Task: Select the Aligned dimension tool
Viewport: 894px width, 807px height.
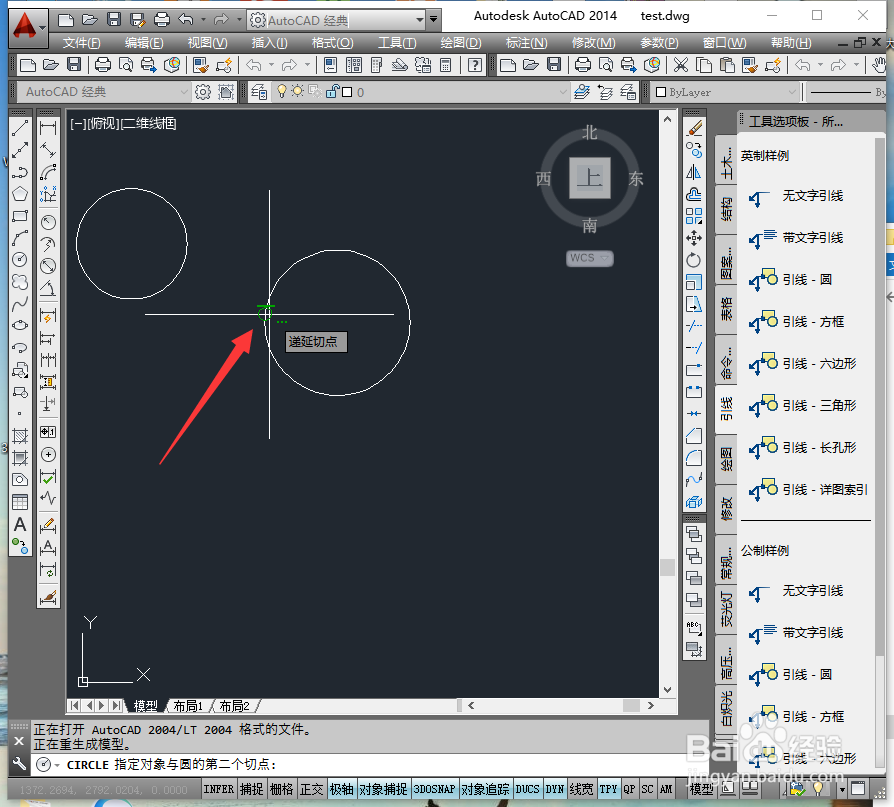Action: click(48, 151)
